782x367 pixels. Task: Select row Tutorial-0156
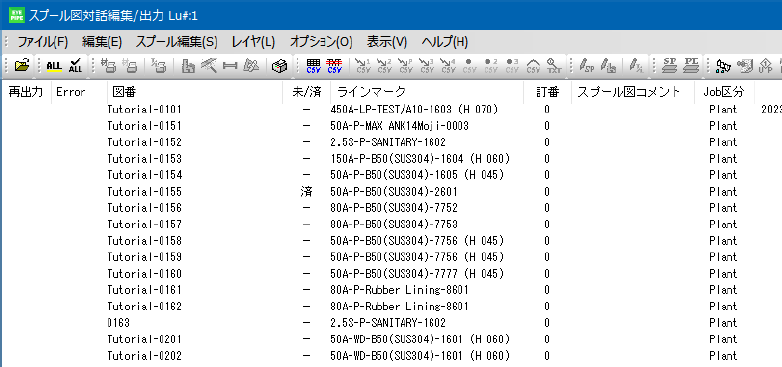391,208
